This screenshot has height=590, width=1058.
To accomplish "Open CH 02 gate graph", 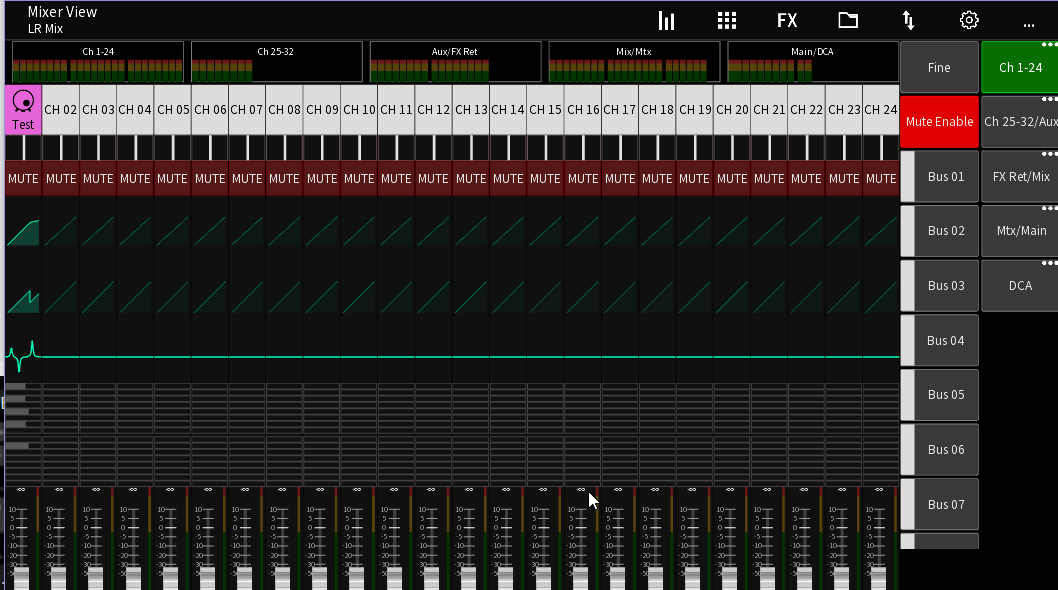I will [x=61, y=232].
